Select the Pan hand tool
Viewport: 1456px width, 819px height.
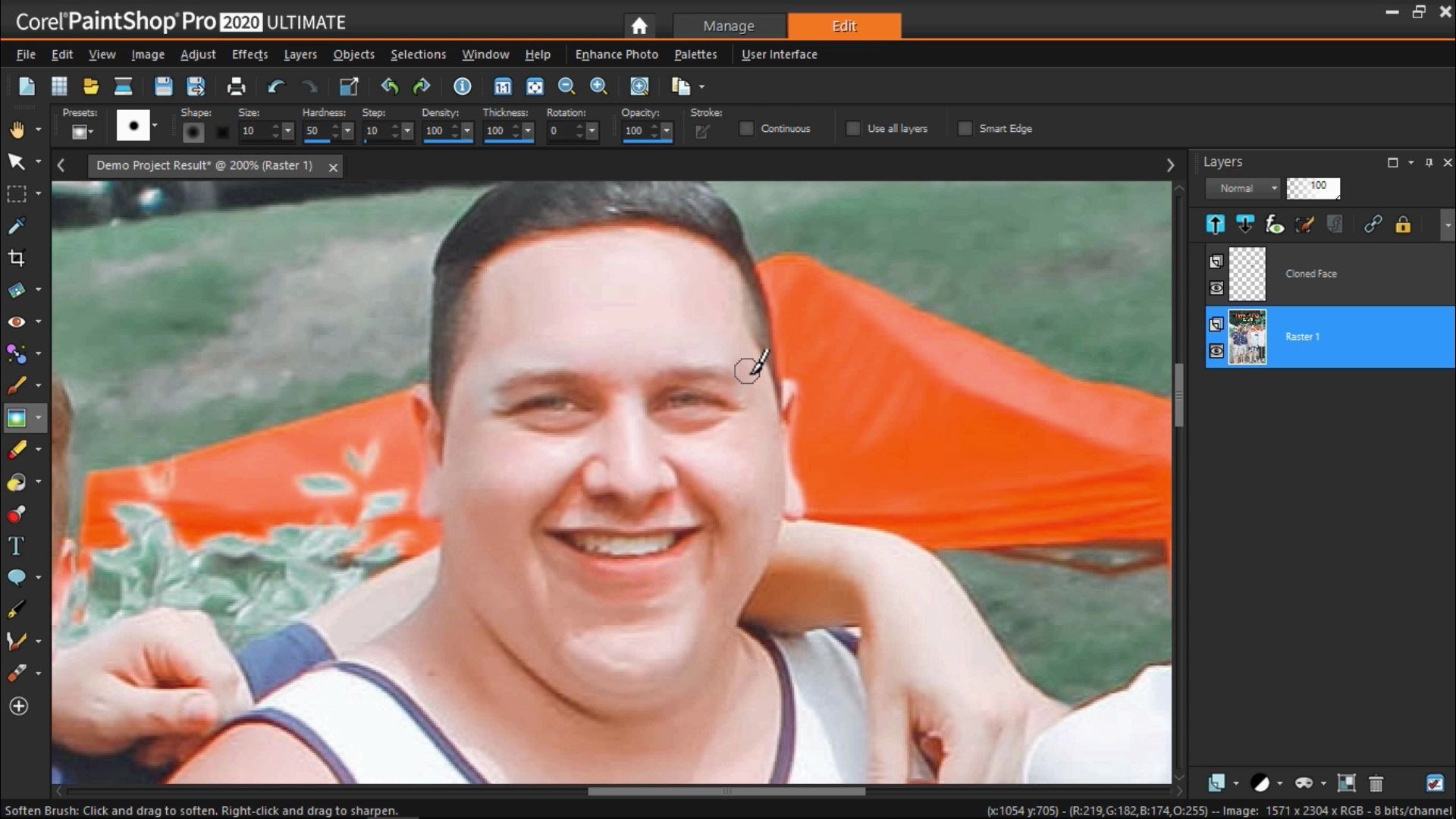(x=17, y=130)
